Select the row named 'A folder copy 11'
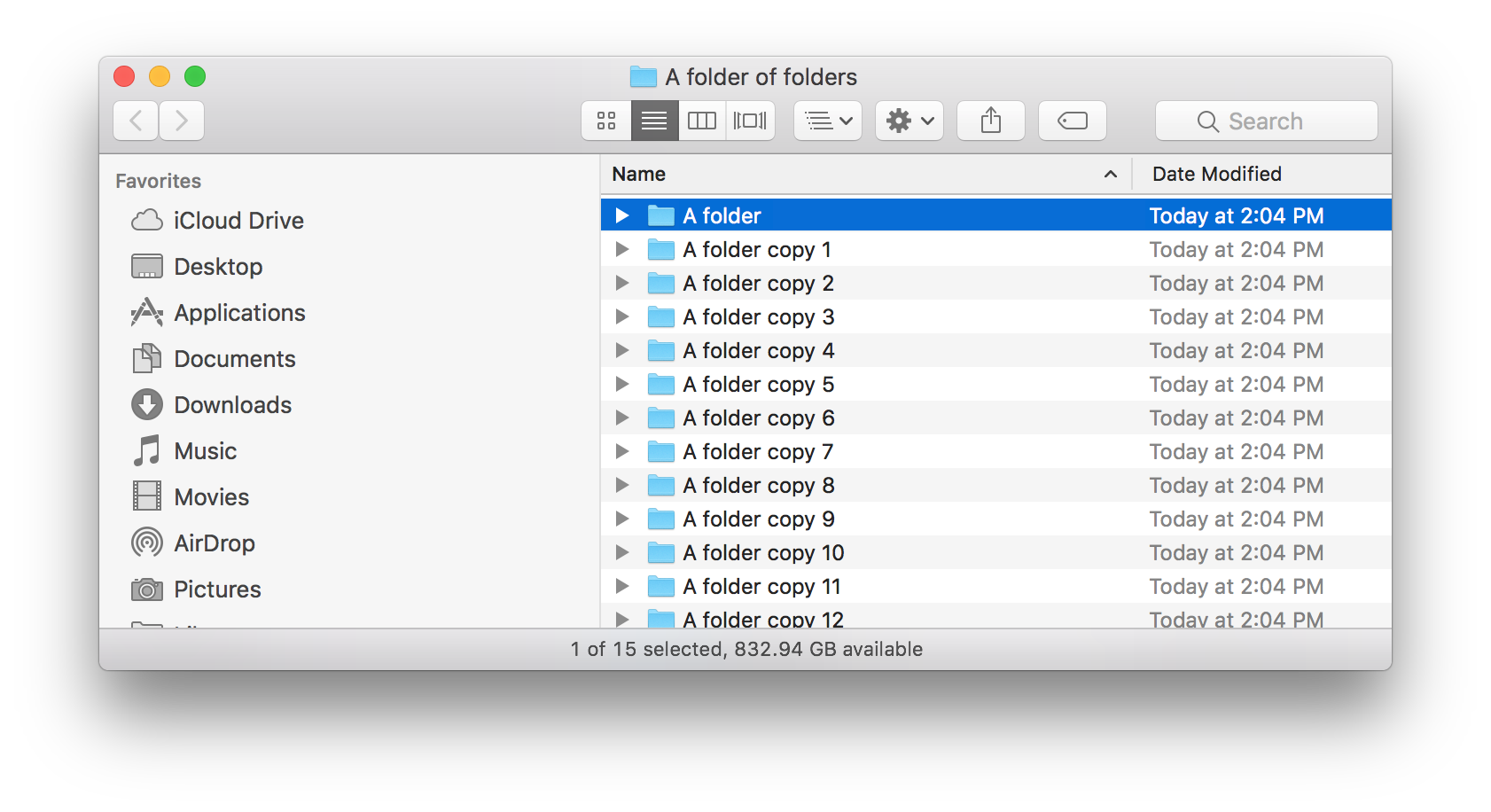 click(x=996, y=586)
